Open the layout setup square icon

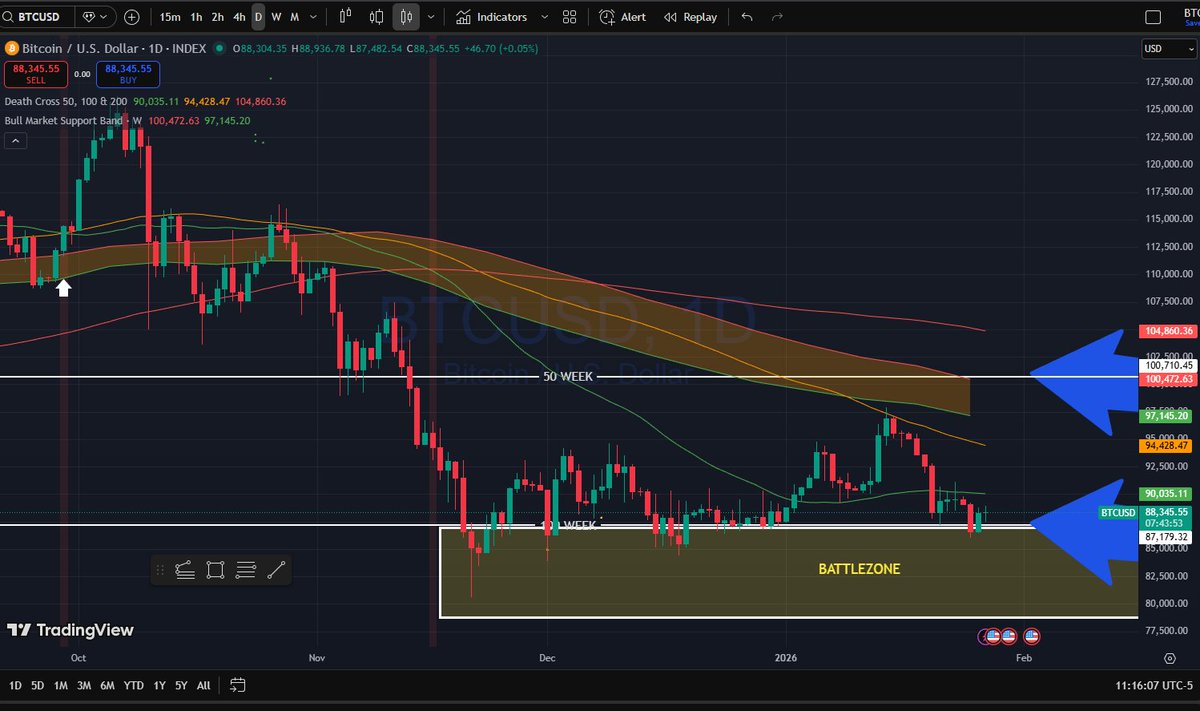click(1153, 17)
